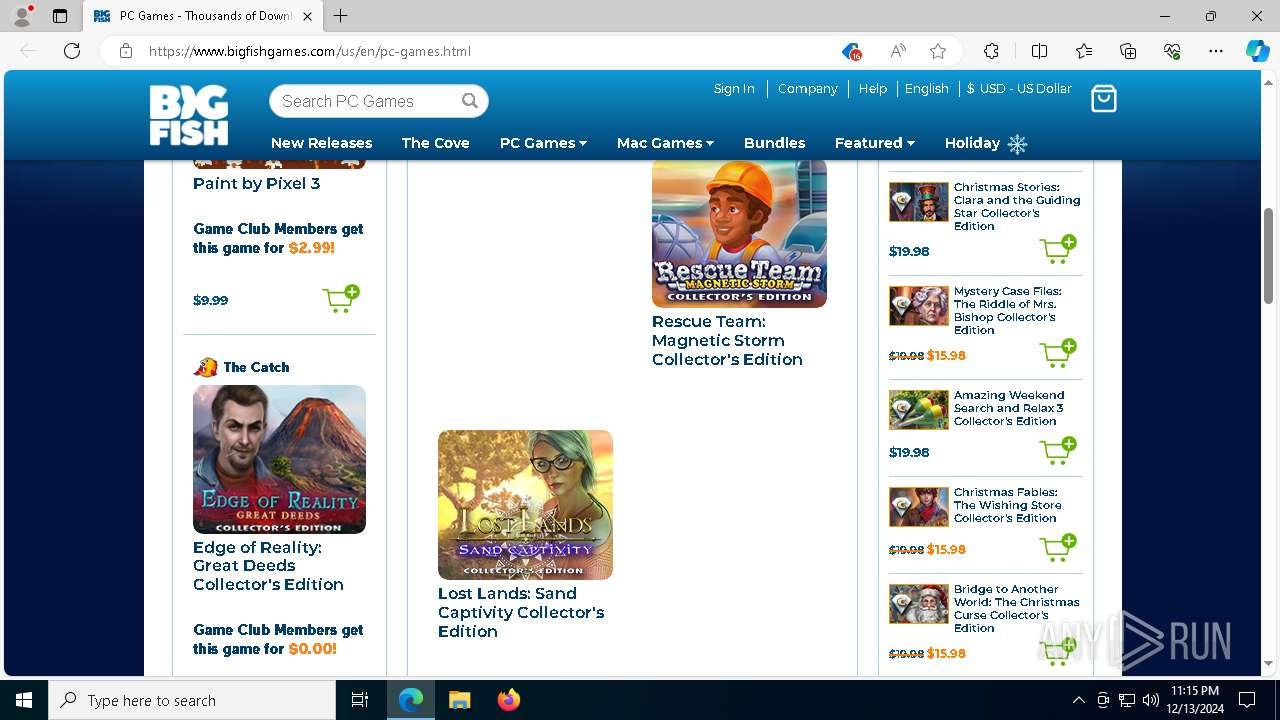This screenshot has width=1280, height=720.
Task: Open Edge of Reality: Great Deeds title link
Action: (x=268, y=566)
